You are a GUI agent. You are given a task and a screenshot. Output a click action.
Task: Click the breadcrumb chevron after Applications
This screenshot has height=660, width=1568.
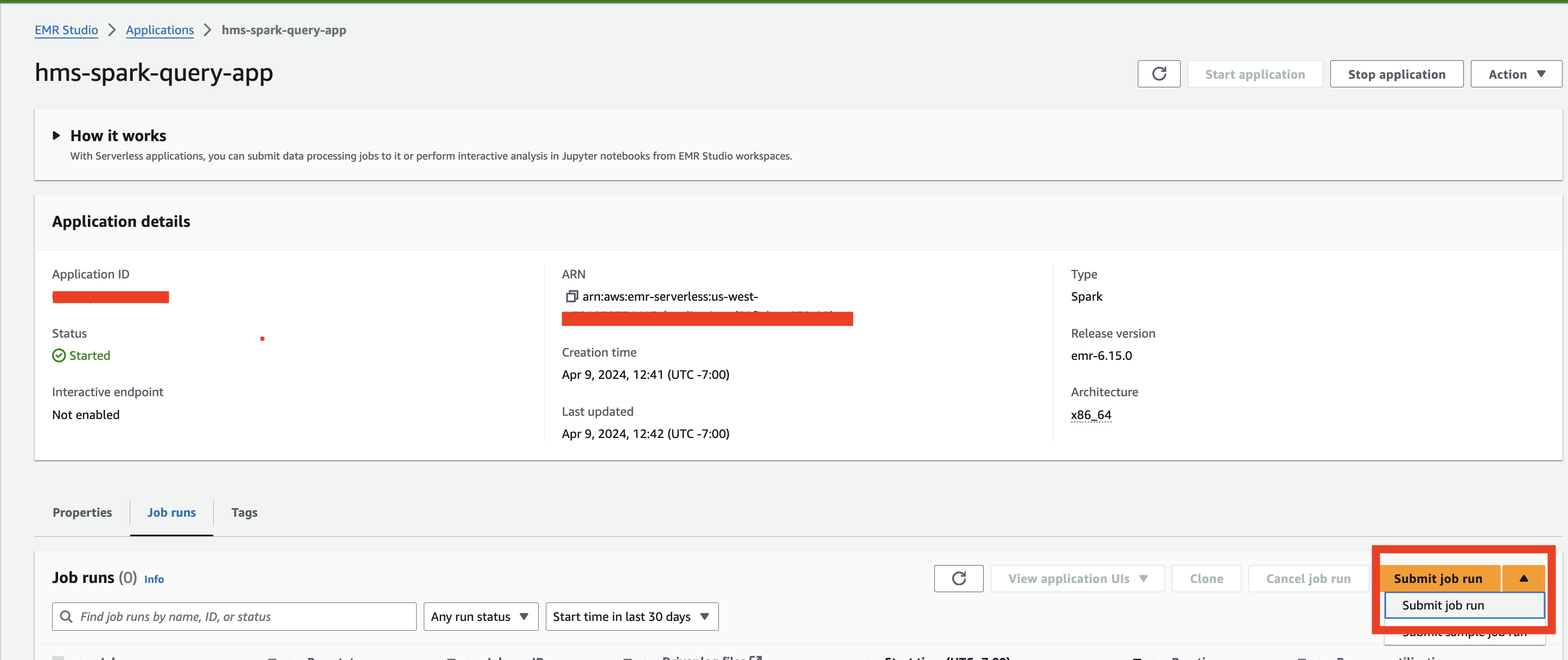(x=208, y=30)
